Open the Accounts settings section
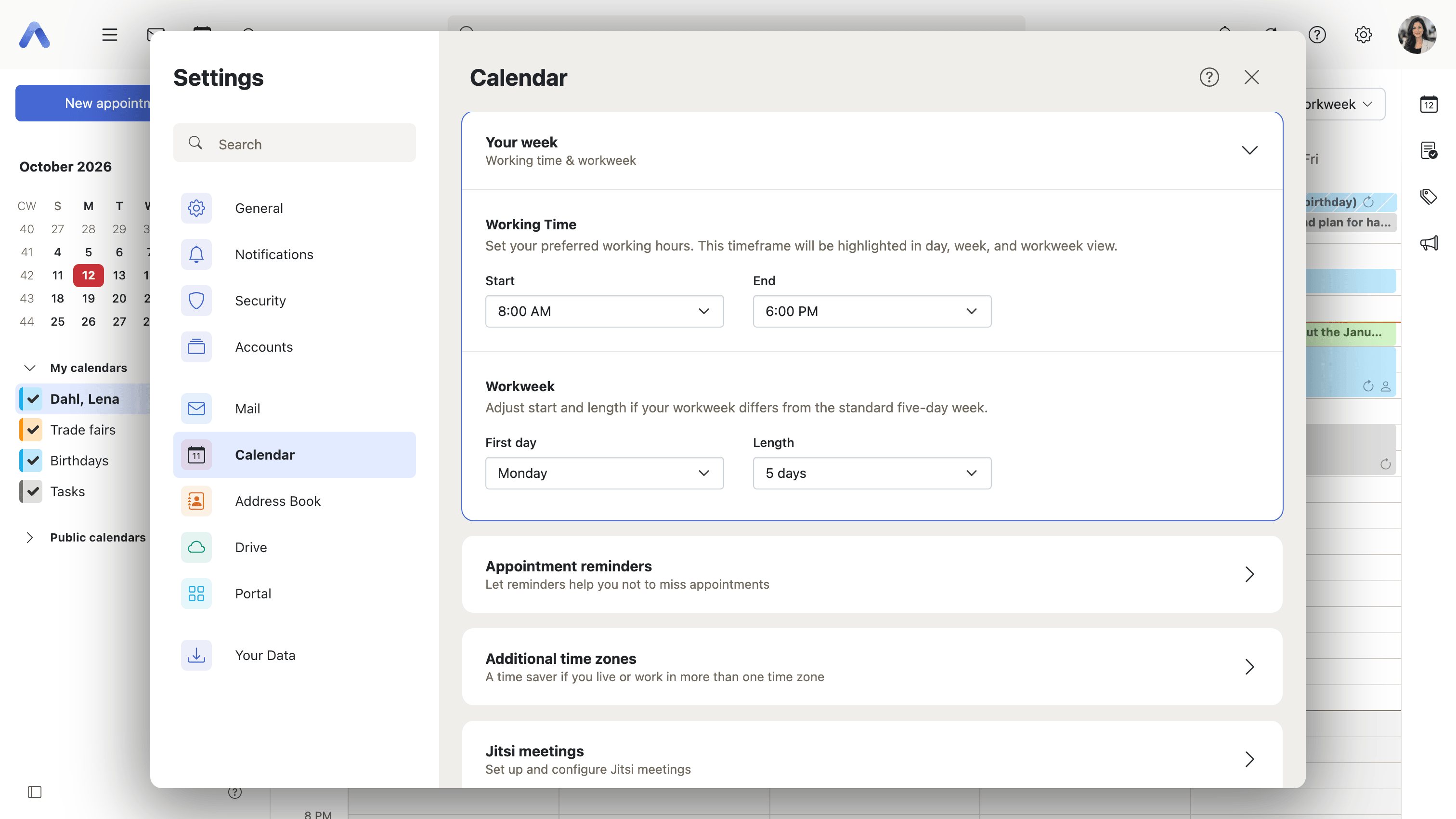Screen dimensions: 1456x819 tap(294, 347)
